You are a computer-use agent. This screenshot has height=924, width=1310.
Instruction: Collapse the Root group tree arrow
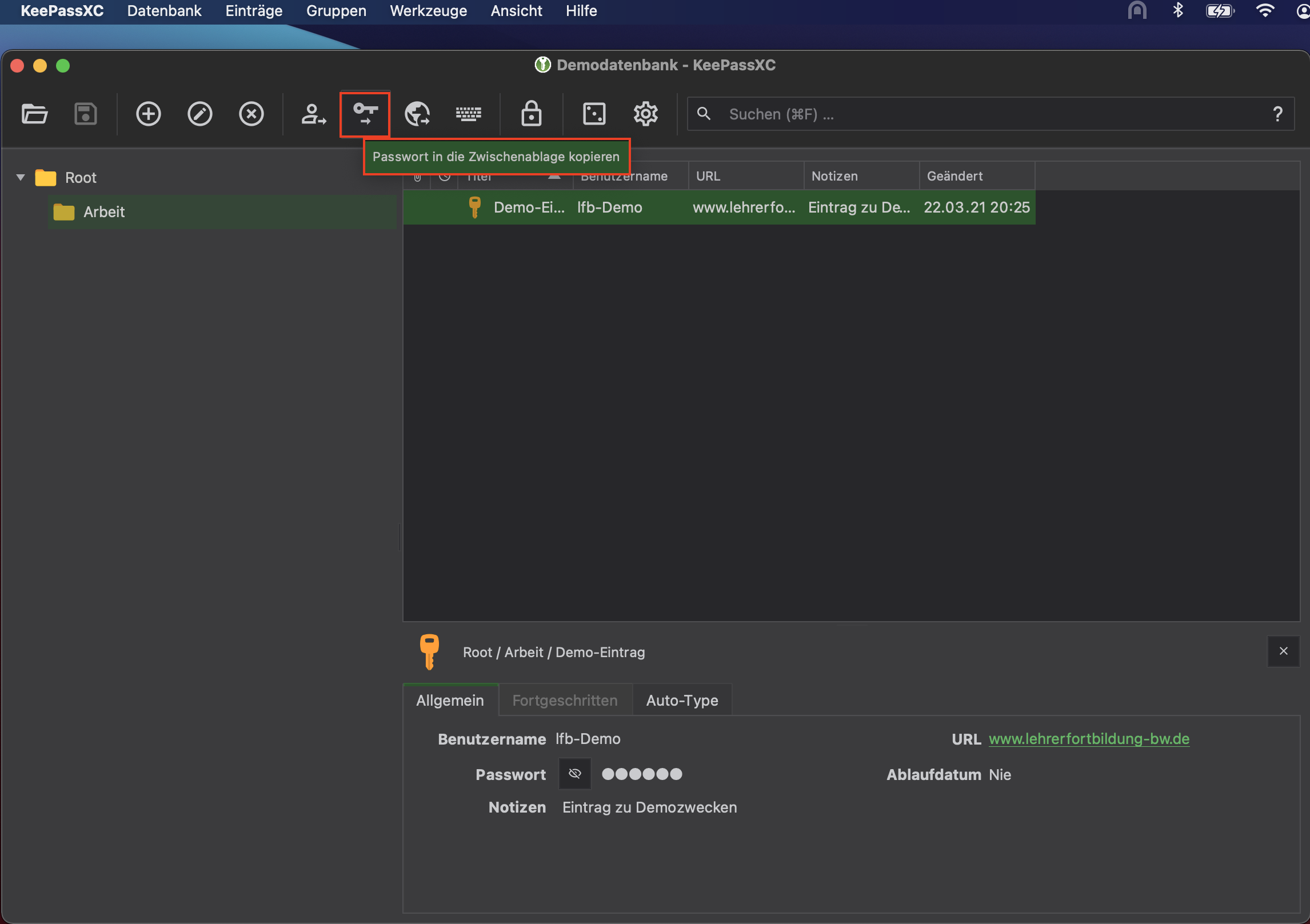[21, 177]
